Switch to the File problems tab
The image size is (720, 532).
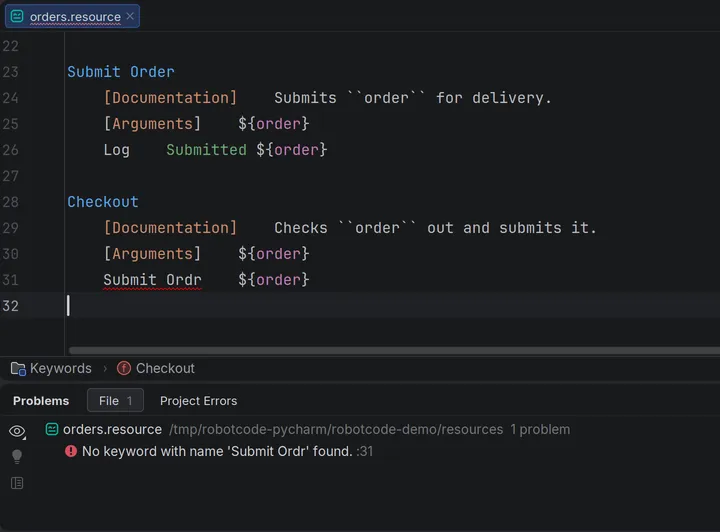[x=115, y=401]
